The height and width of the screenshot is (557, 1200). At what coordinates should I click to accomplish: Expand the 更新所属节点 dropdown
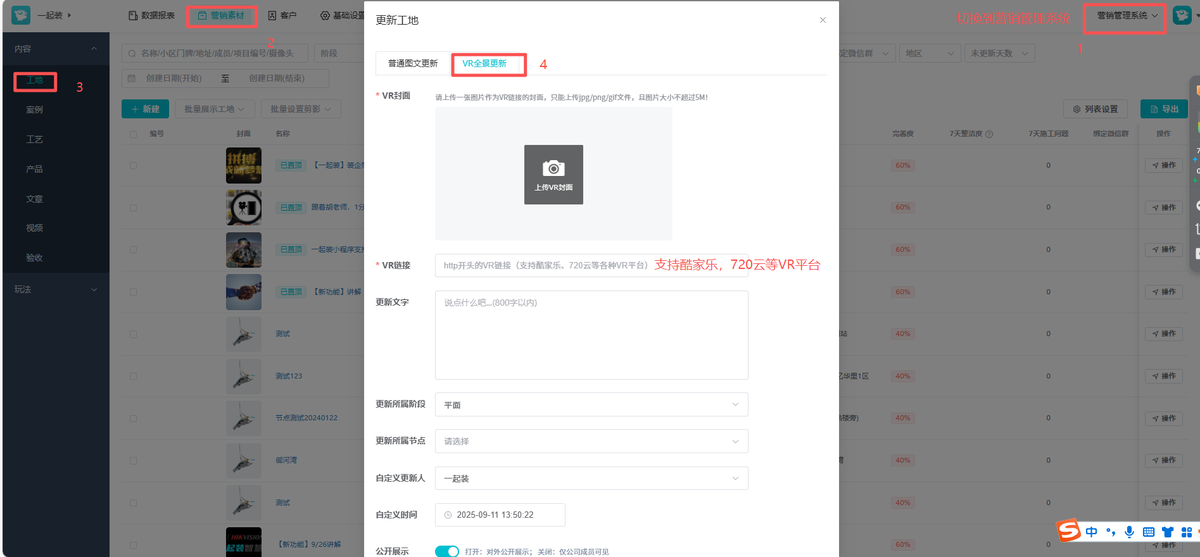tap(591, 441)
